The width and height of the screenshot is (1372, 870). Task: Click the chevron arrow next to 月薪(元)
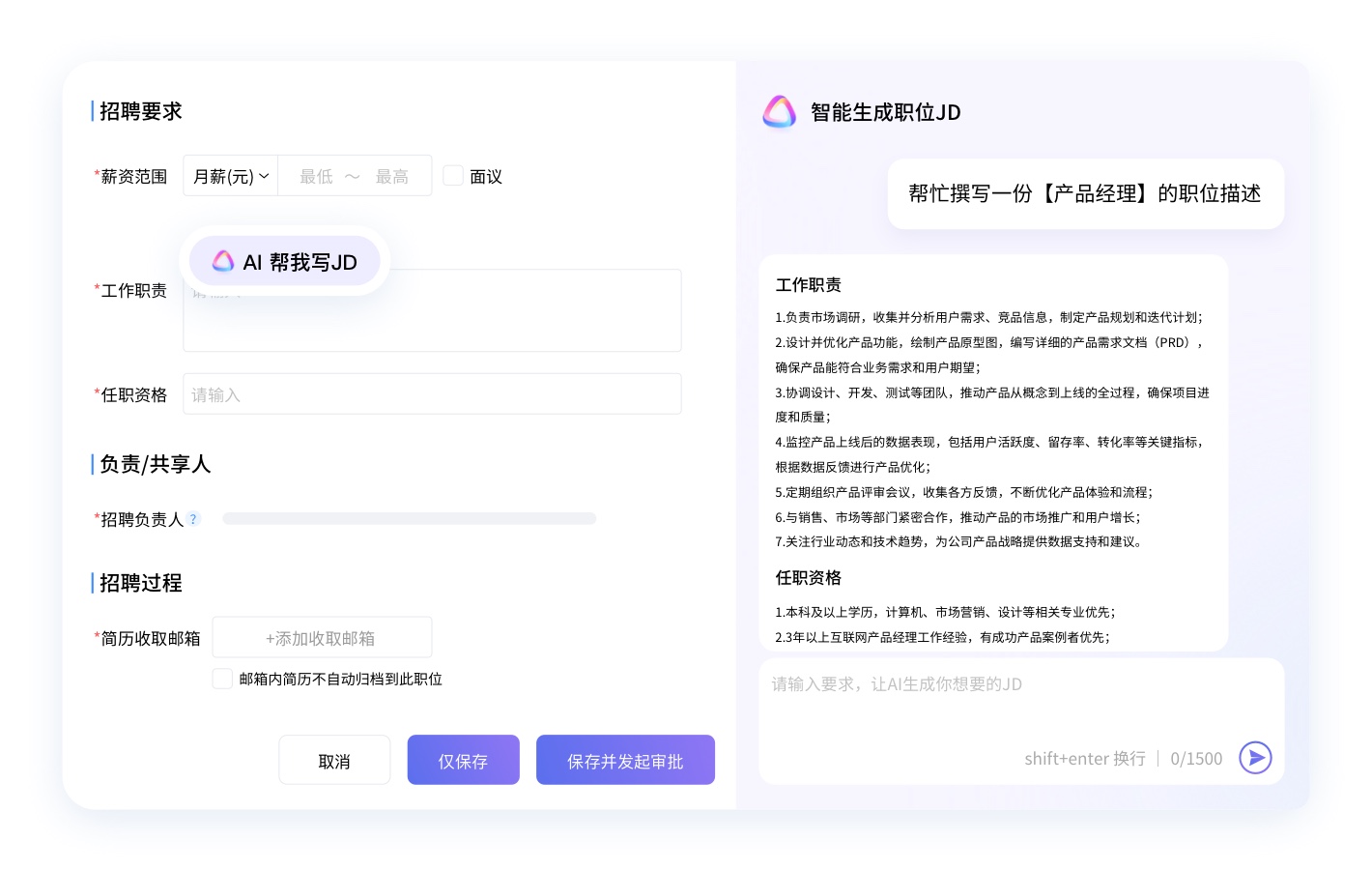(264, 176)
